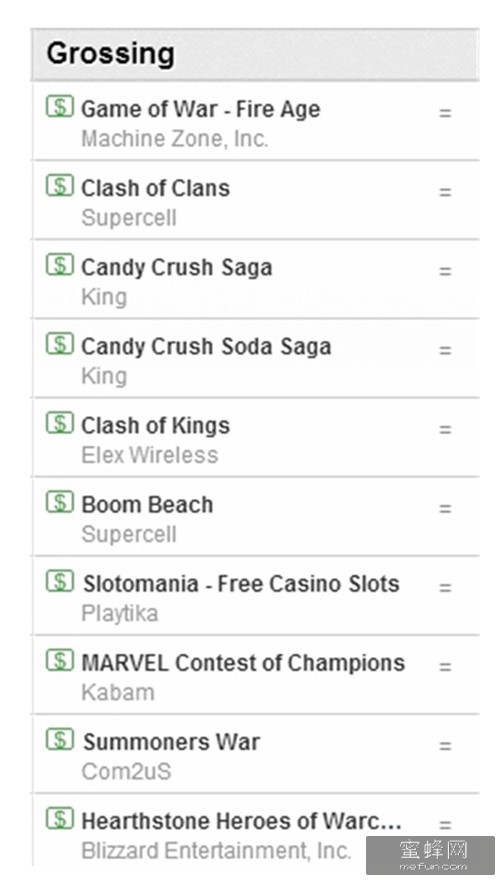Click the dollar icon beside Summoners War

click(x=59, y=739)
